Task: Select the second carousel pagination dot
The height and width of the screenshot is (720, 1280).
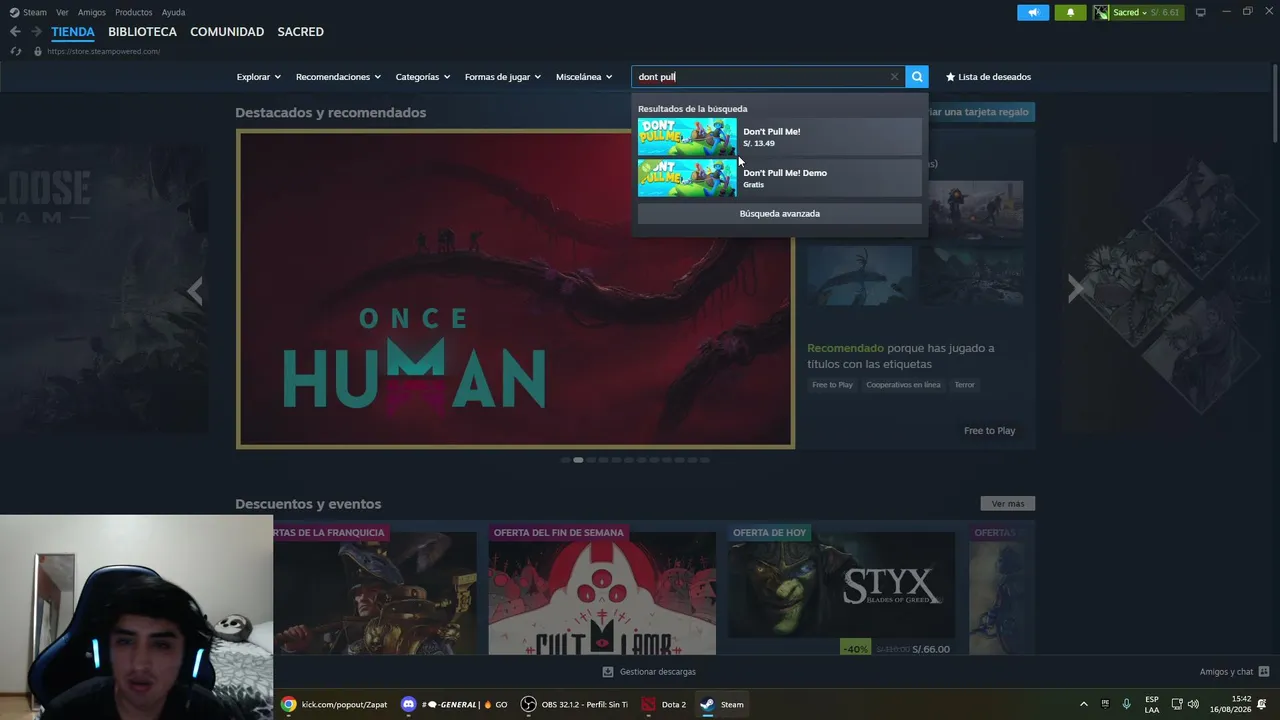Action: point(578,460)
